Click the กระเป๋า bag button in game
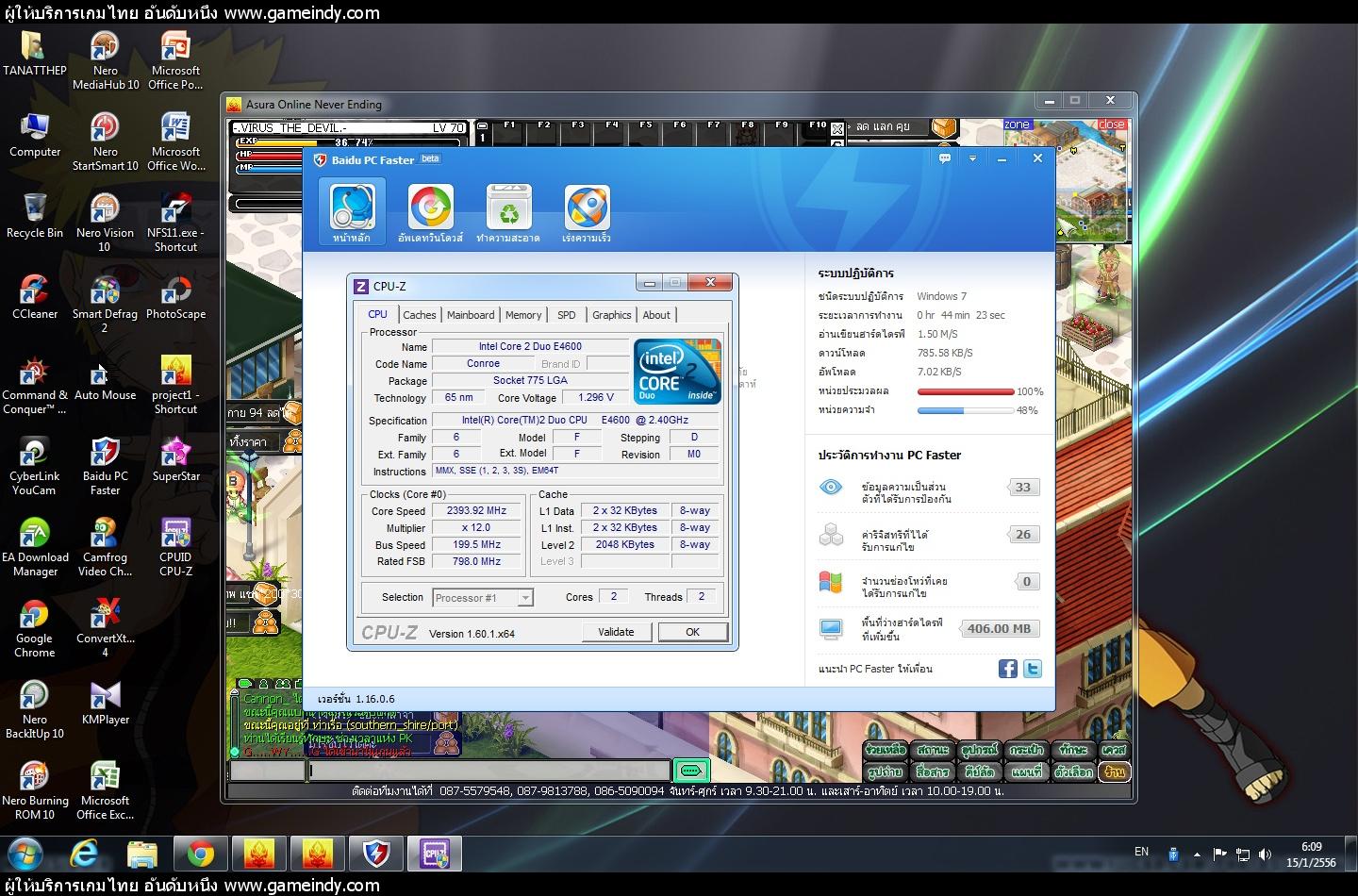1358x896 pixels. [x=1026, y=750]
